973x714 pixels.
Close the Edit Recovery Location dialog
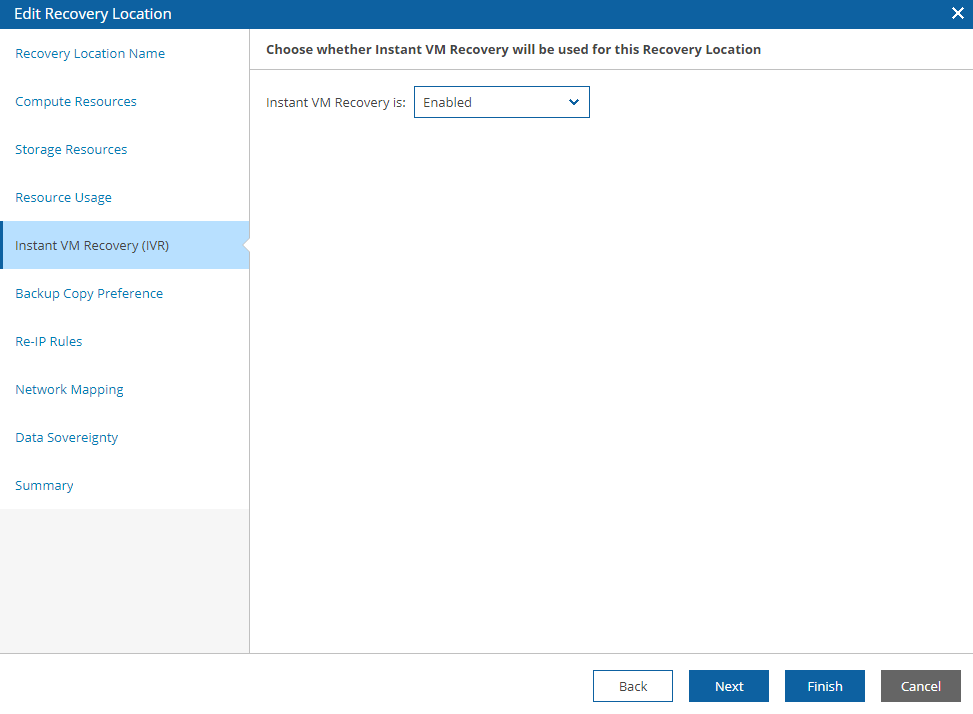[957, 13]
